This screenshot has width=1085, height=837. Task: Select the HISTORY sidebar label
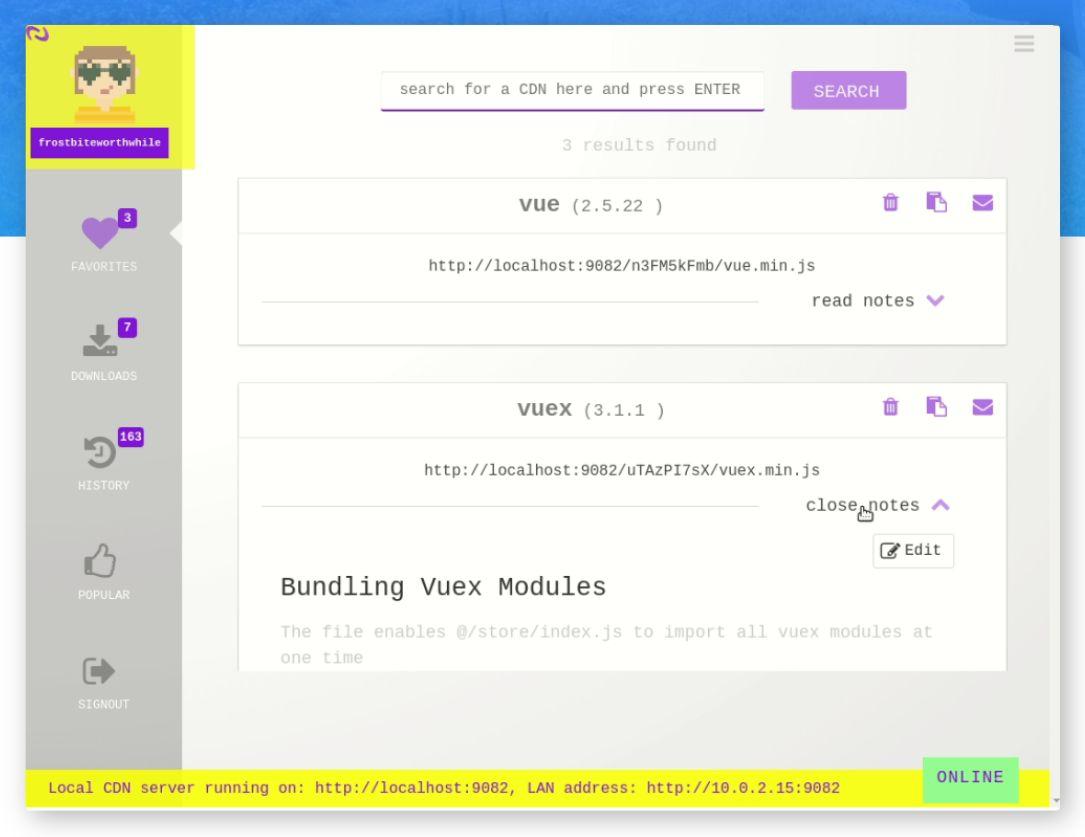coord(104,485)
